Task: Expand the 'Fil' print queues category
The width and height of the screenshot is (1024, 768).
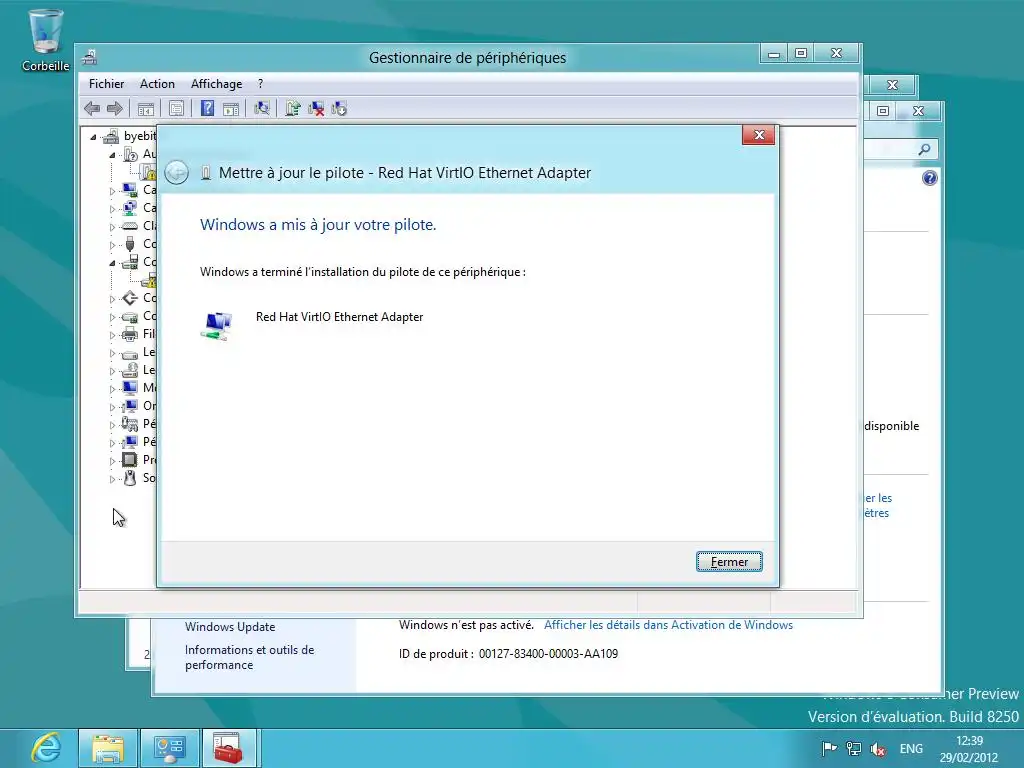Action: pyautogui.click(x=112, y=335)
